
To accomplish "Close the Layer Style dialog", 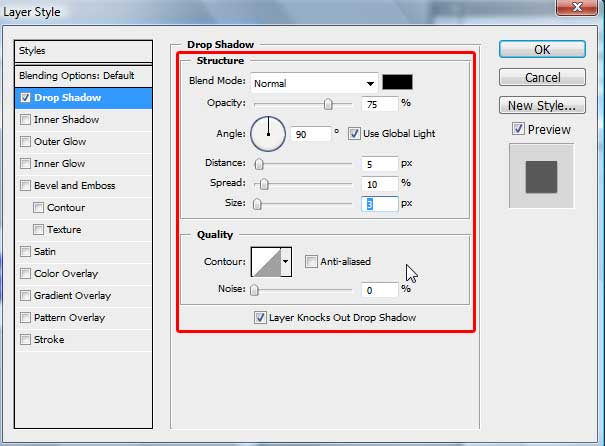I will click(577, 7).
